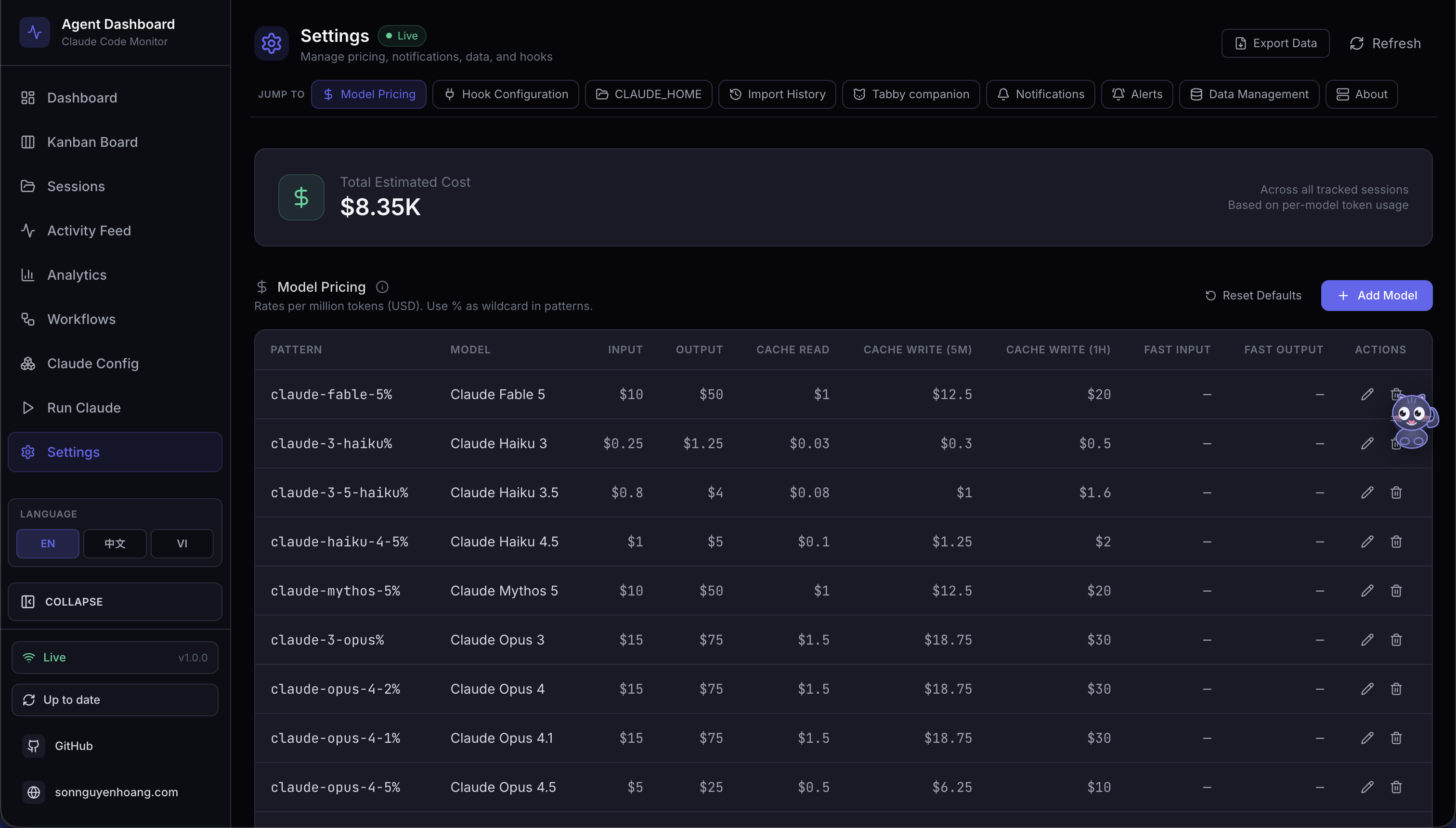The width and height of the screenshot is (1456, 828).
Task: Edit the claude-haiku-4-5% pricing row
Action: [x=1367, y=542]
